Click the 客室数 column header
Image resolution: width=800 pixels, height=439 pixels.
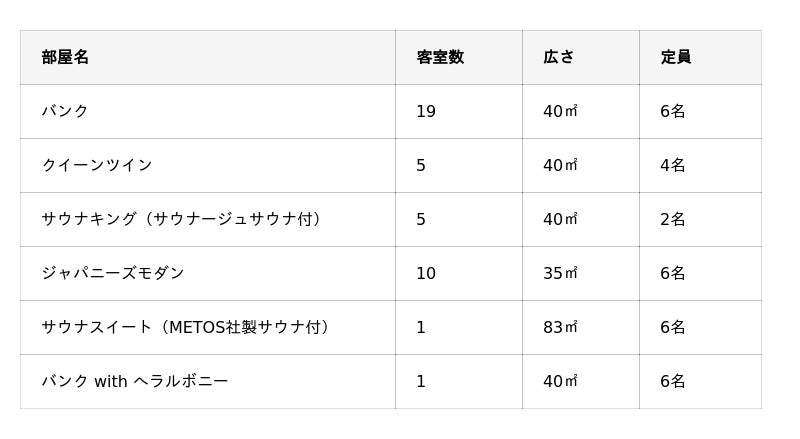(x=439, y=58)
